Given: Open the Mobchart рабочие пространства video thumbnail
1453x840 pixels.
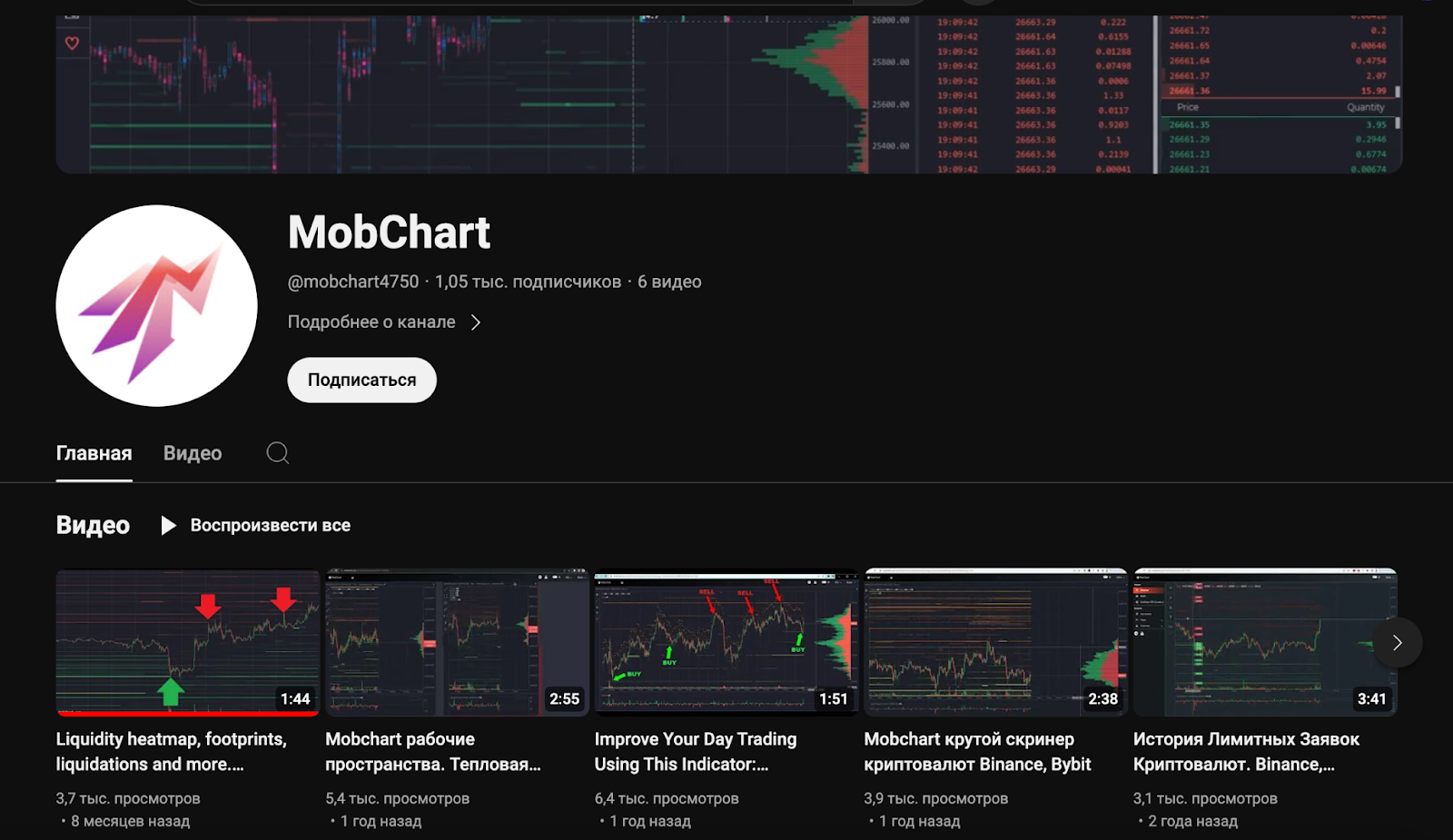Looking at the screenshot, I should (457, 642).
